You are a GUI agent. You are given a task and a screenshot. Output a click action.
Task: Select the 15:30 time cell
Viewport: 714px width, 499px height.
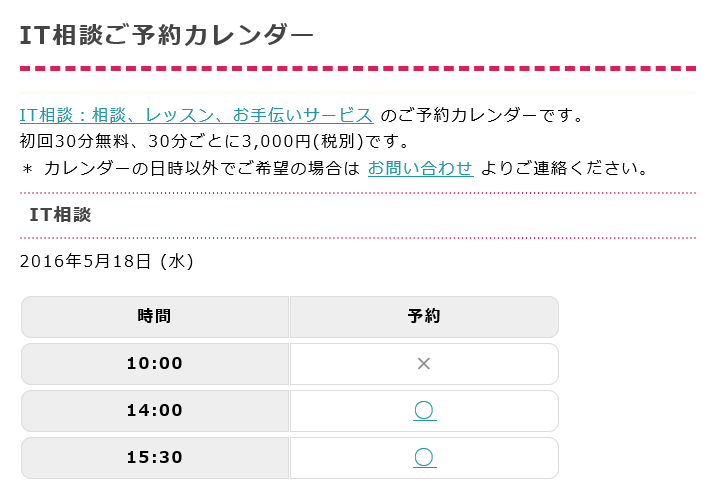click(x=155, y=458)
